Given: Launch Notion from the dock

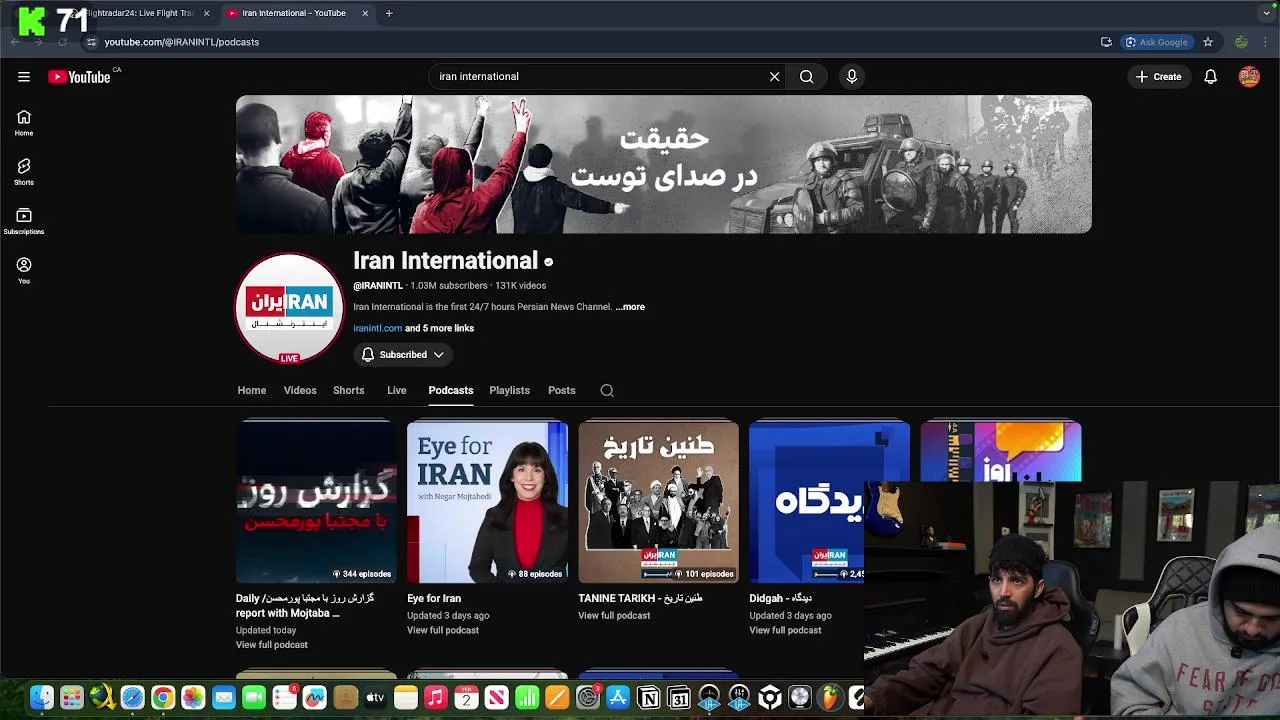Looking at the screenshot, I should pos(649,698).
